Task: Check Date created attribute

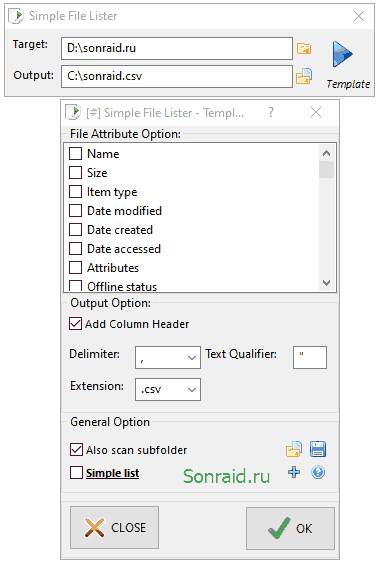Action: [76, 230]
